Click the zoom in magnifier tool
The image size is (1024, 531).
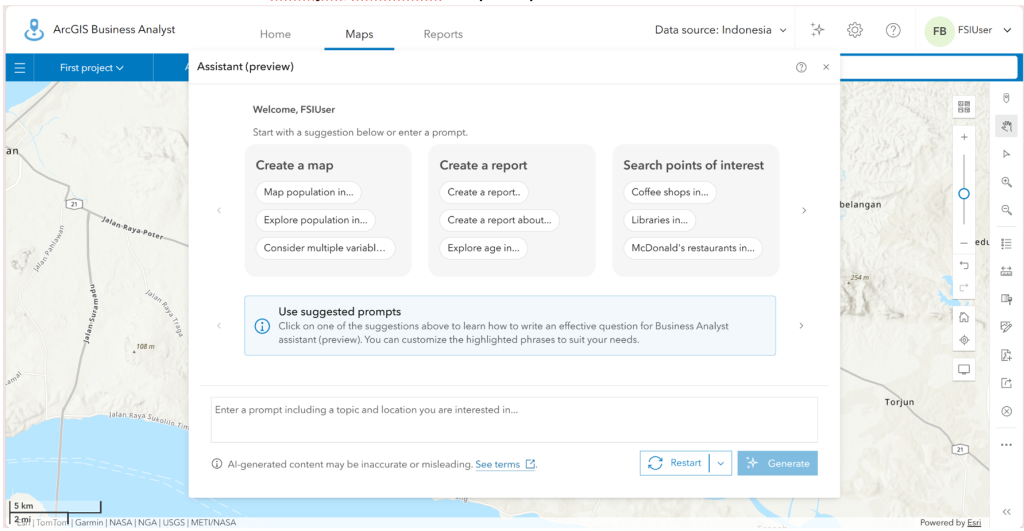click(x=1006, y=182)
